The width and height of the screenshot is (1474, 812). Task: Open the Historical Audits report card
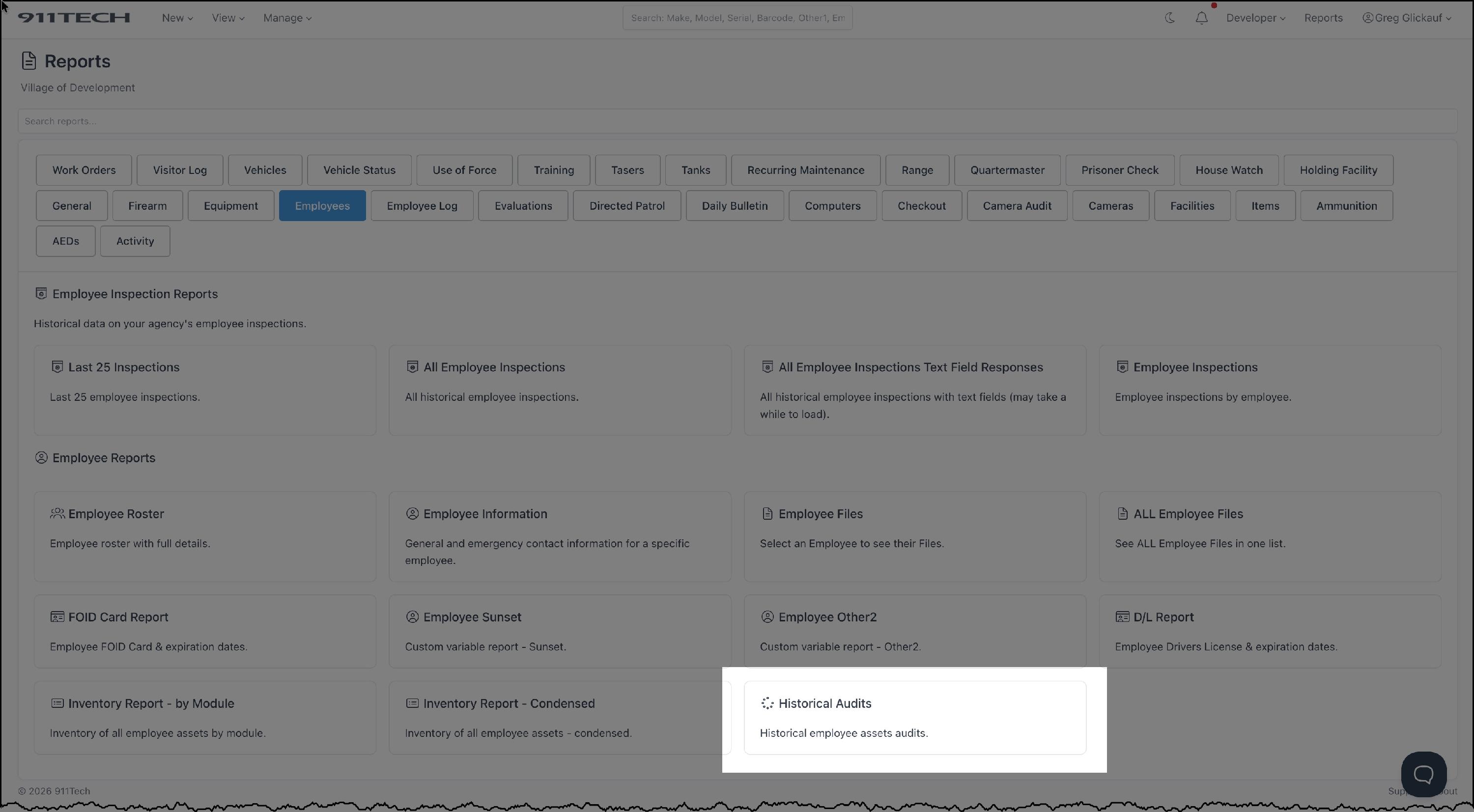914,717
